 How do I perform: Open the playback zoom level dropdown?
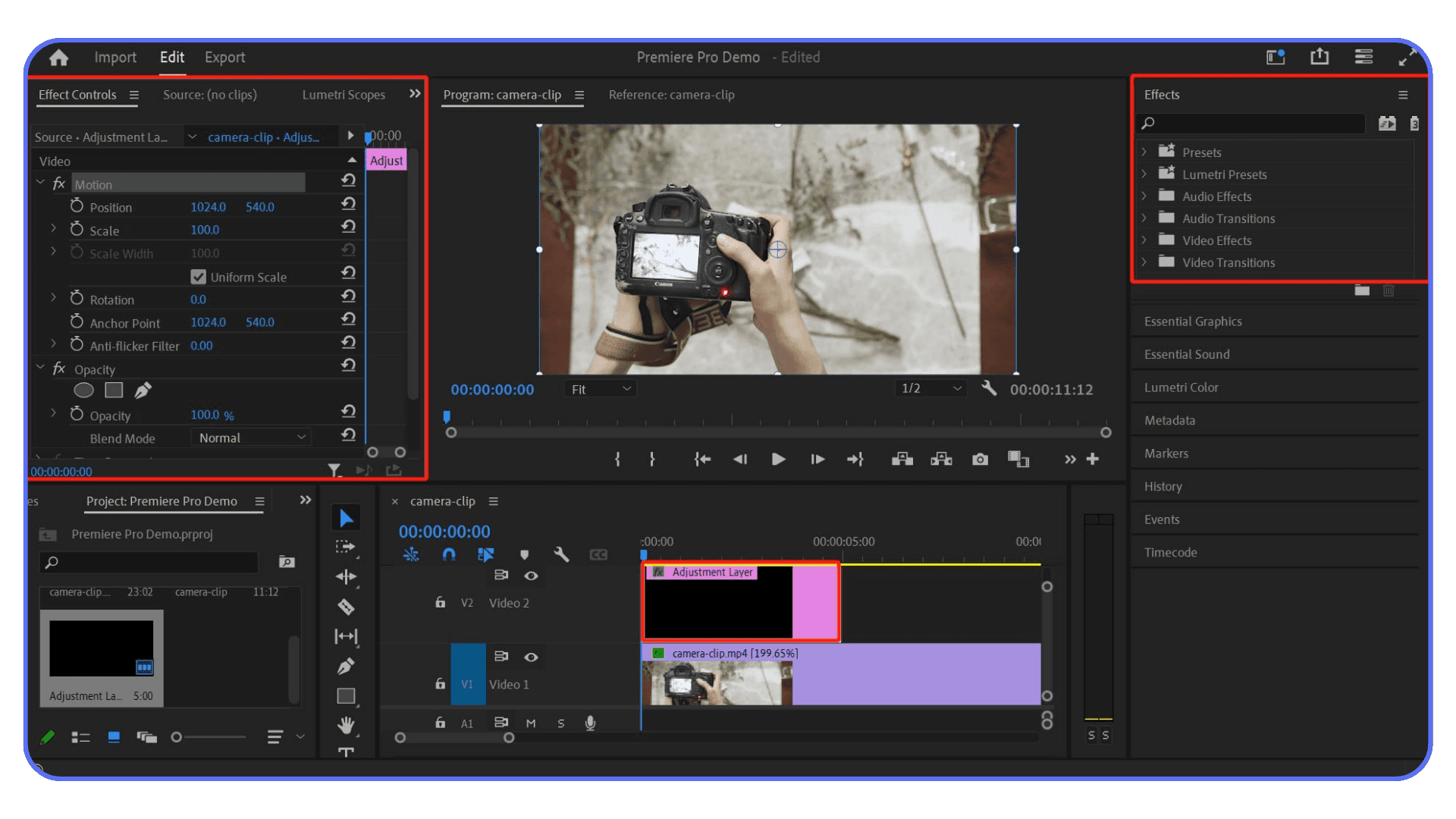930,388
